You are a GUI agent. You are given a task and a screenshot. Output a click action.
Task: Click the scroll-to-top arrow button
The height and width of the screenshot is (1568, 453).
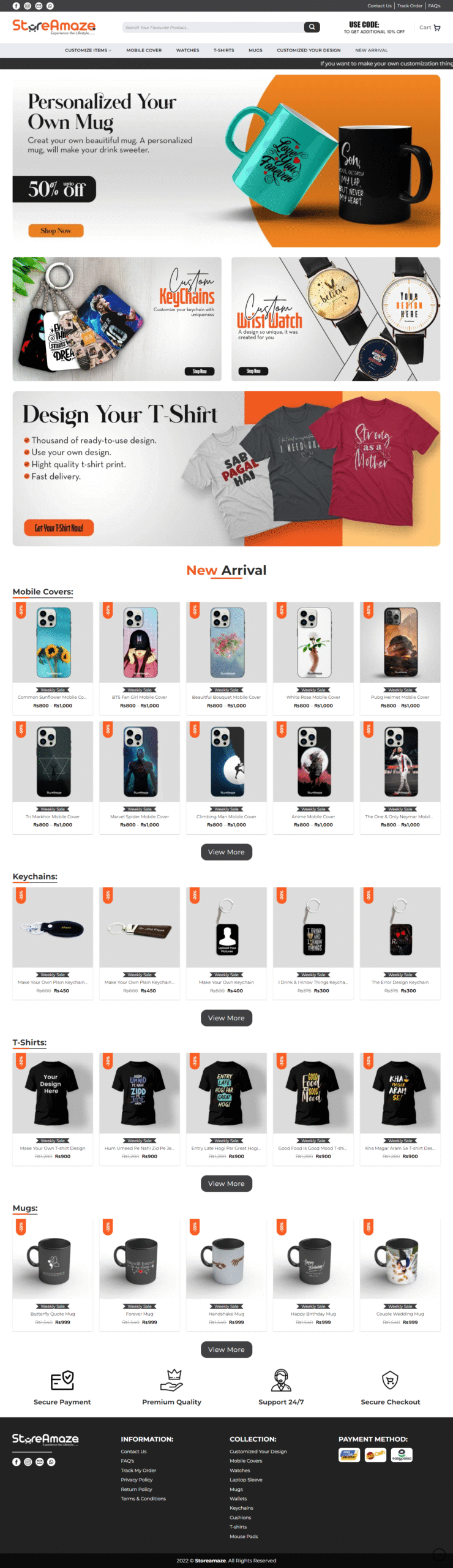click(x=439, y=1554)
